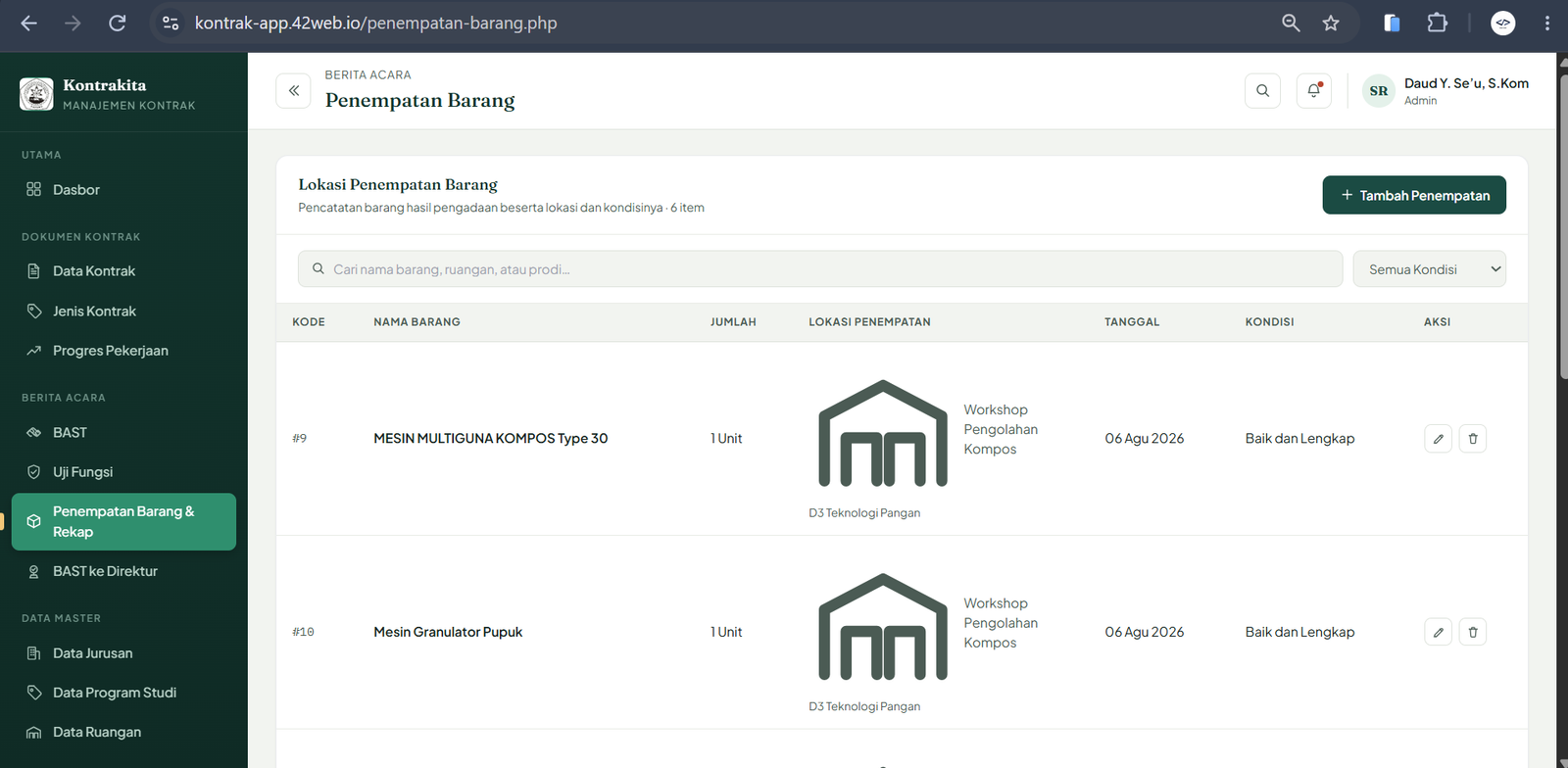Open Chrome three-dot menu
The width and height of the screenshot is (1568, 768).
[1547, 23]
